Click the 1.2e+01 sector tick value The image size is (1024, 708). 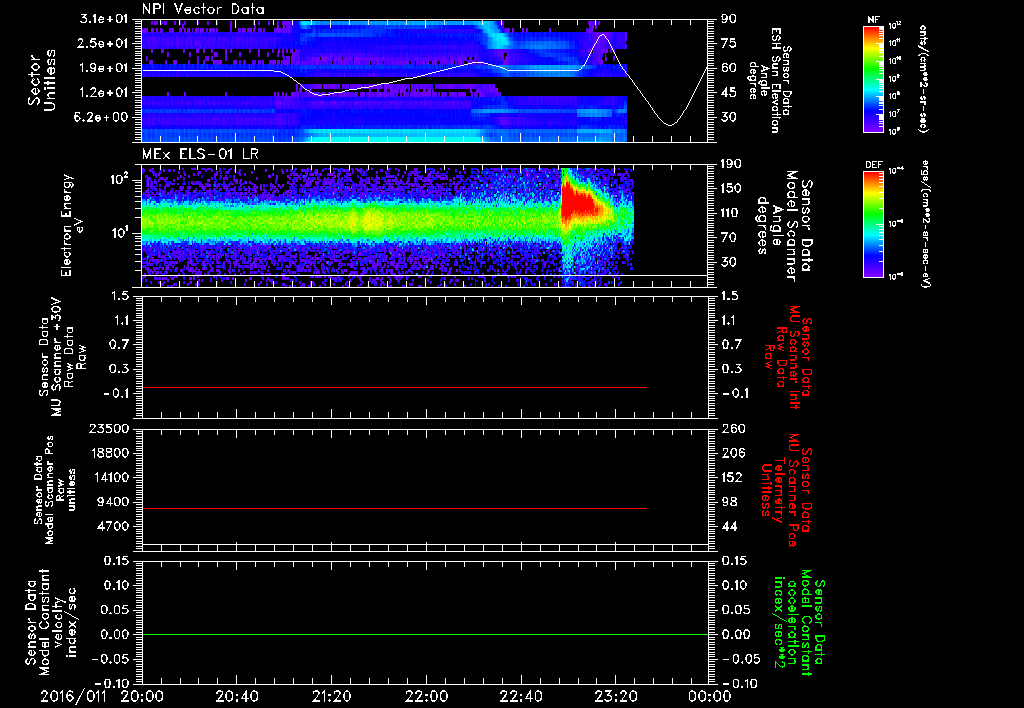(104, 93)
